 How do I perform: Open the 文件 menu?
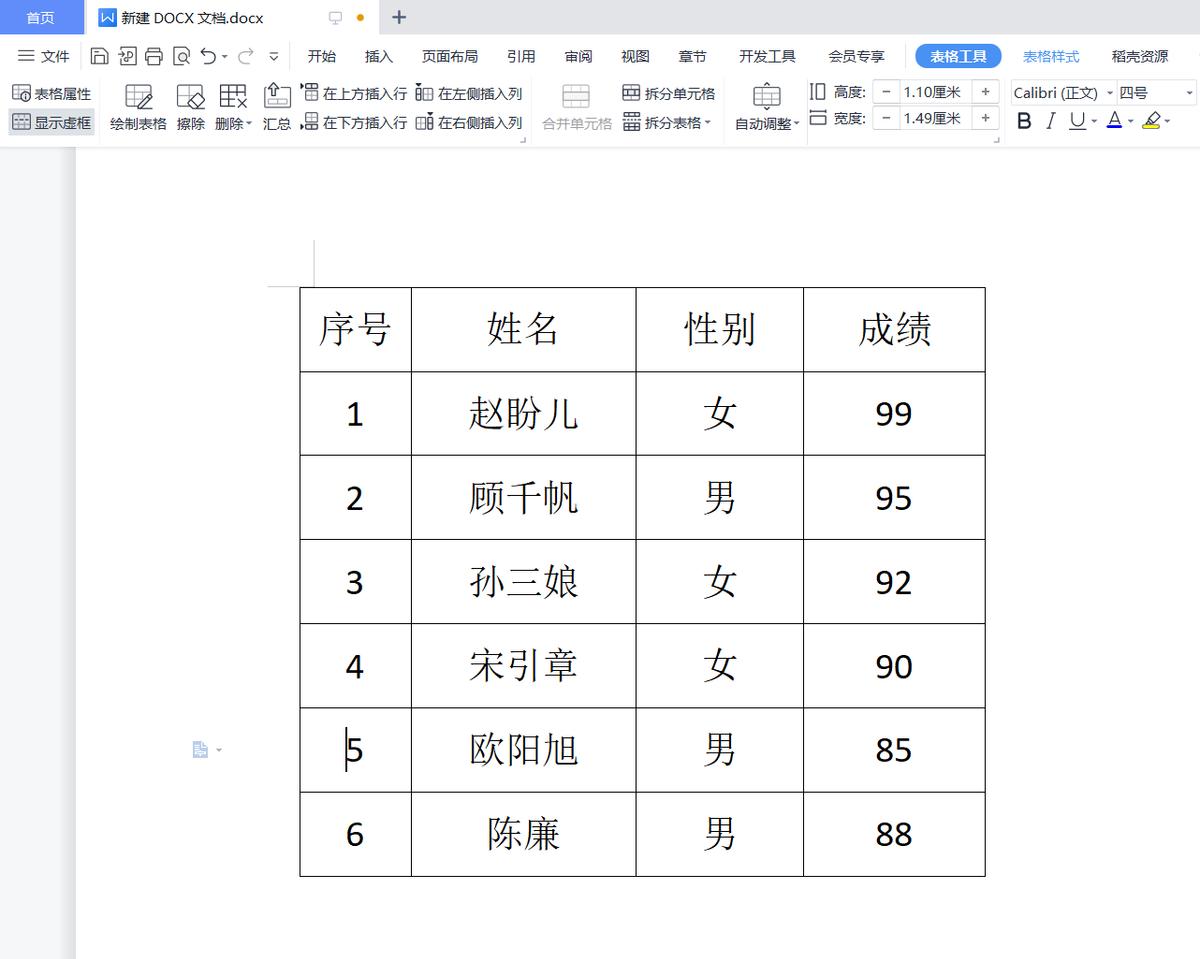[43, 56]
